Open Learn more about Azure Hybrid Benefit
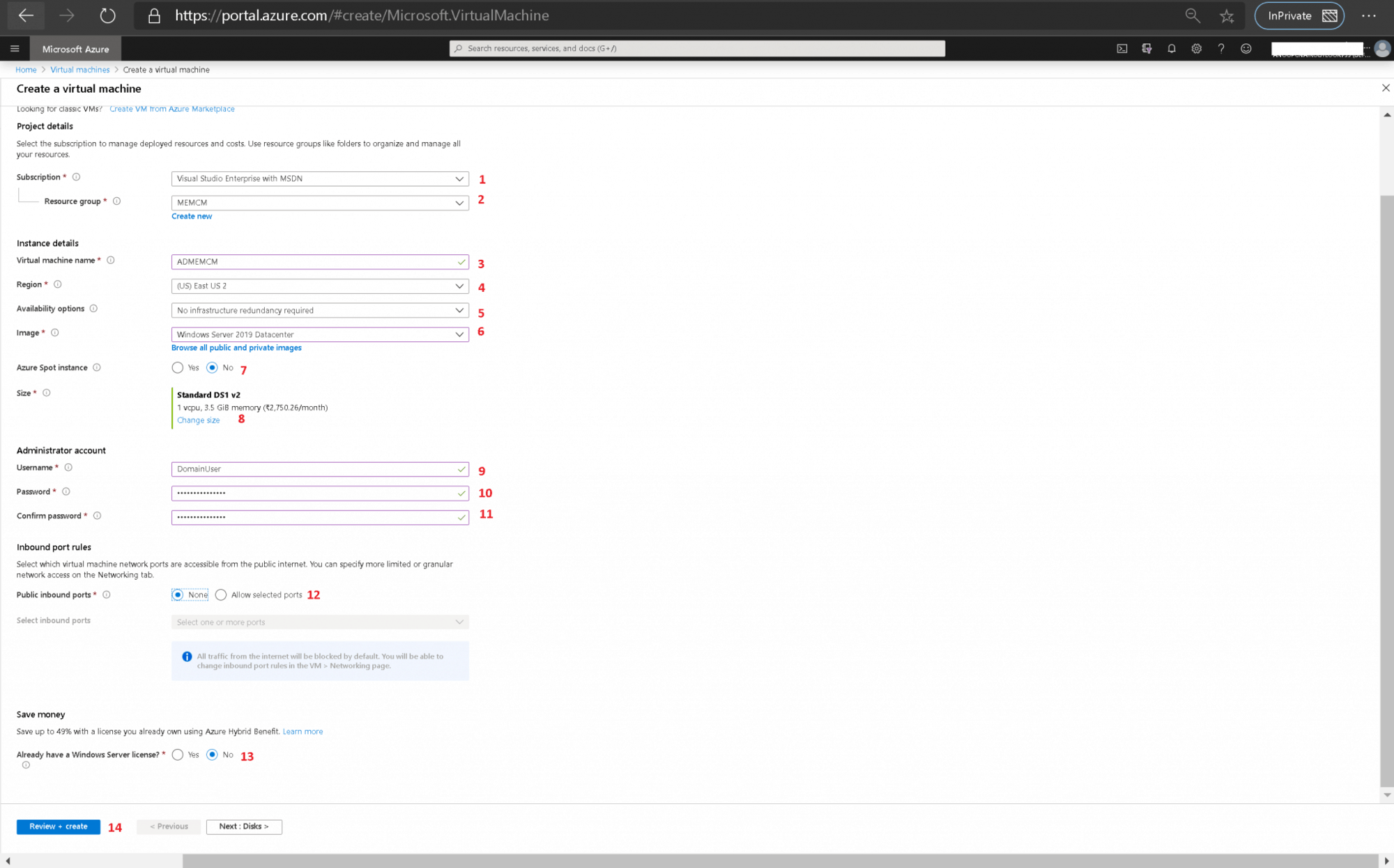The height and width of the screenshot is (868, 1394). pyautogui.click(x=302, y=731)
